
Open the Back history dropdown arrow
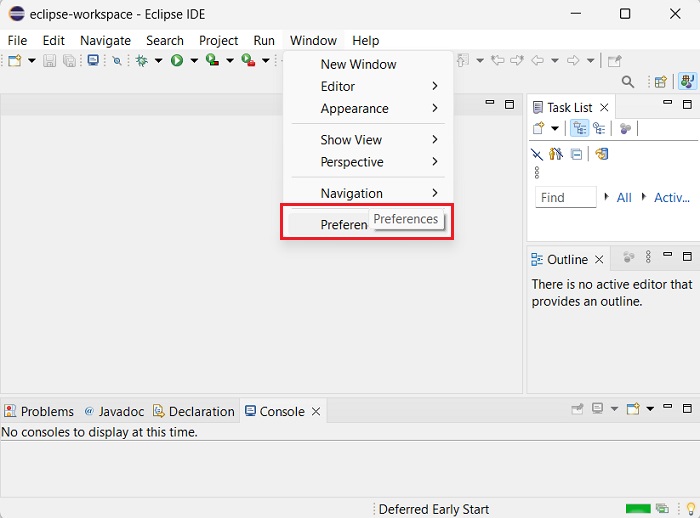(x=554, y=60)
